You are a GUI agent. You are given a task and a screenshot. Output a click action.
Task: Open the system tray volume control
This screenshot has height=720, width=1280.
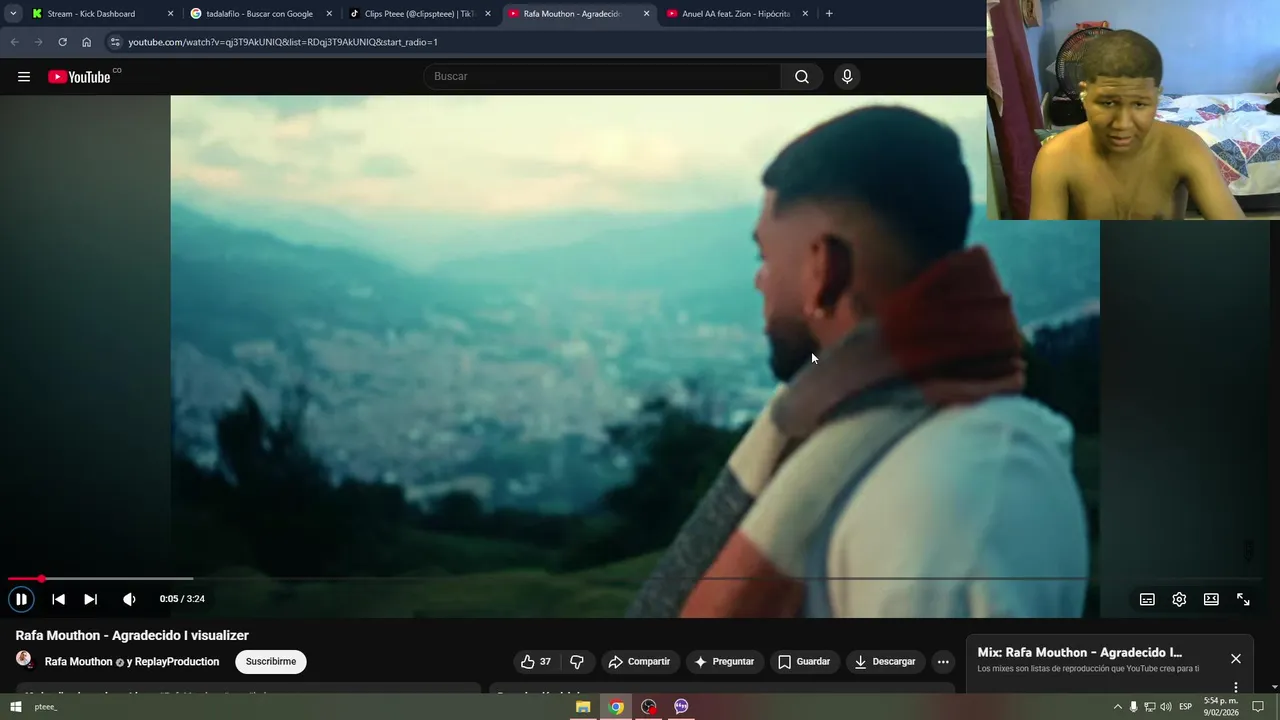click(1166, 707)
